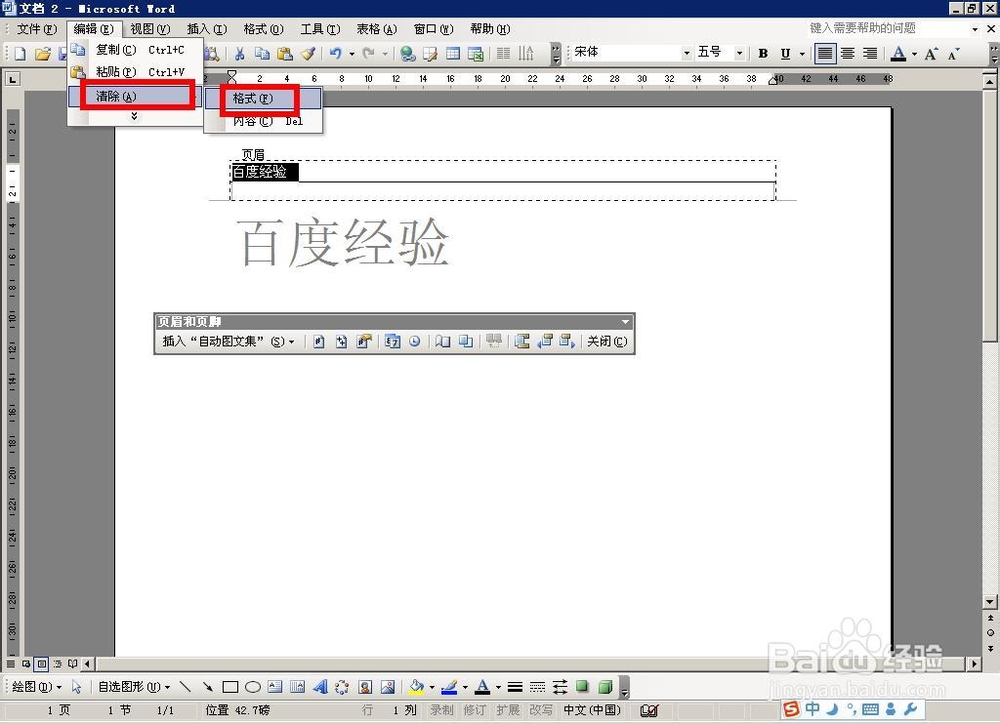The height and width of the screenshot is (724, 1000).
Task: Open the 插入 Insert menu
Action: tap(207, 29)
